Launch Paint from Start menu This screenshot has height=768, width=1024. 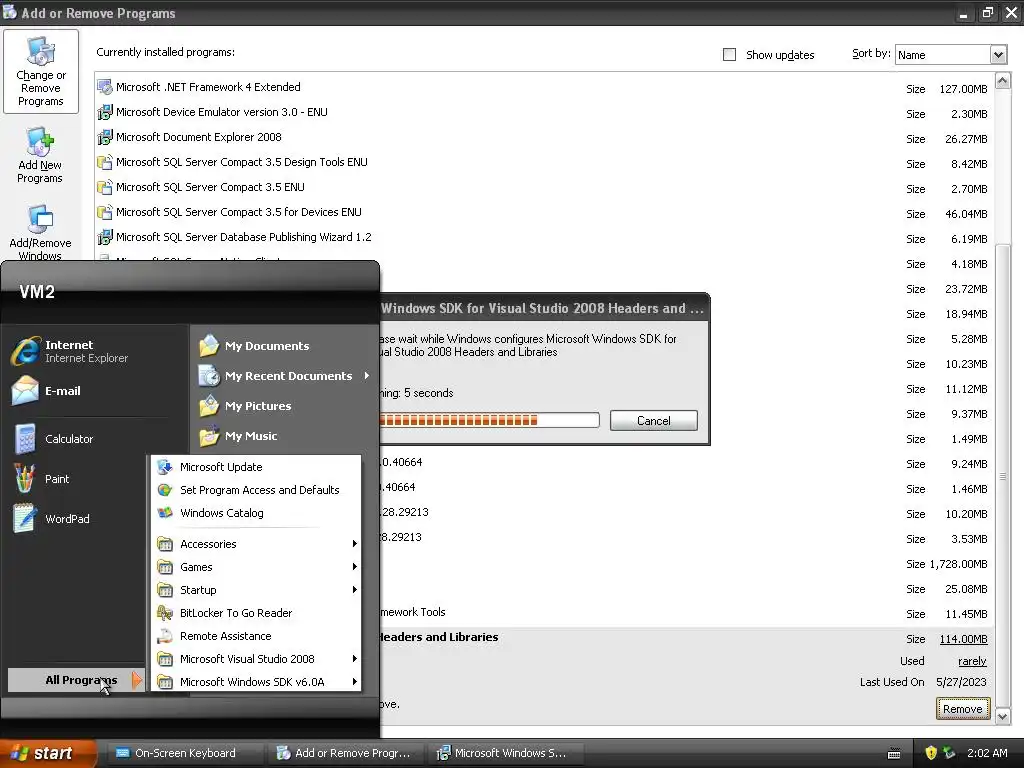pos(25,479)
